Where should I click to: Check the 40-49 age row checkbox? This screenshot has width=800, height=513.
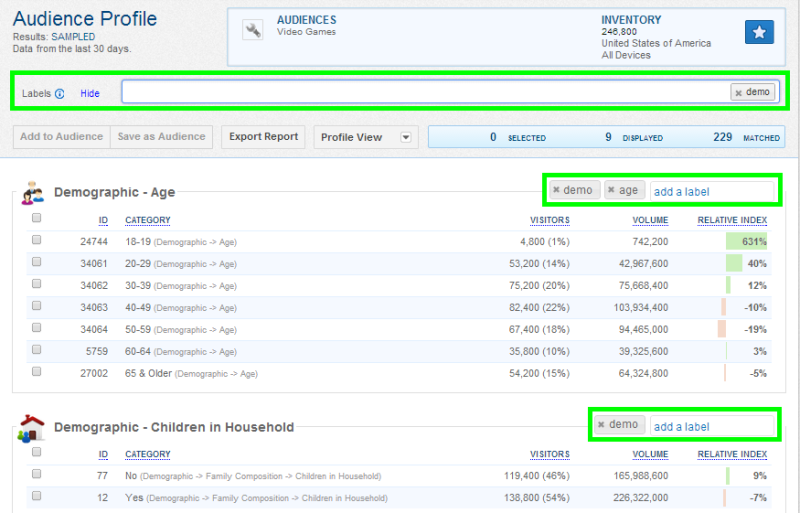[36, 305]
